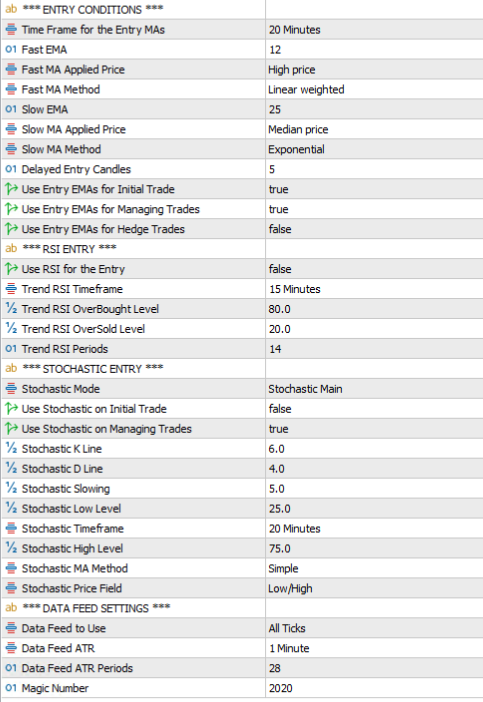
Task: Select the RSI ENTRY section header row
Action: coord(242,249)
